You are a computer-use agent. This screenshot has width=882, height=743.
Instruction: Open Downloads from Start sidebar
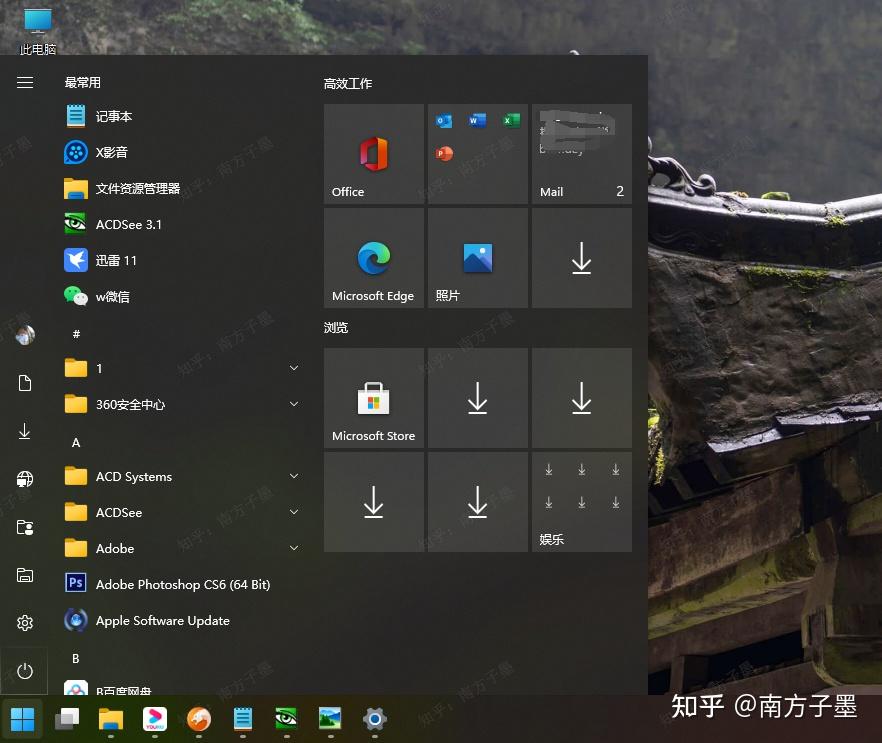click(x=25, y=431)
